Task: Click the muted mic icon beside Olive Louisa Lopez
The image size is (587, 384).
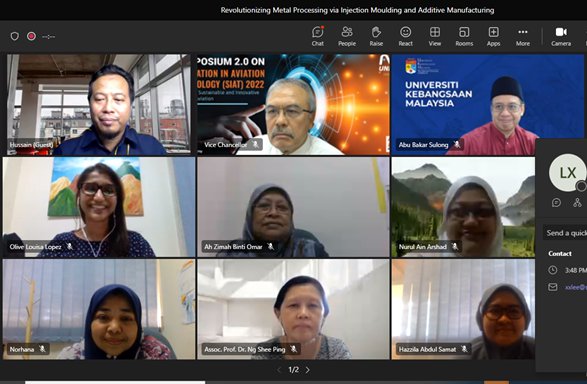Action: [70, 246]
